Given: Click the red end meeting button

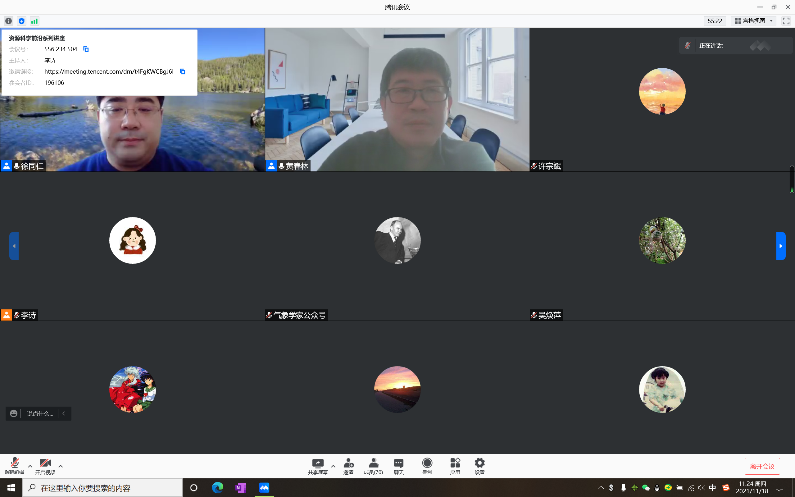Looking at the screenshot, I should pos(762,466).
